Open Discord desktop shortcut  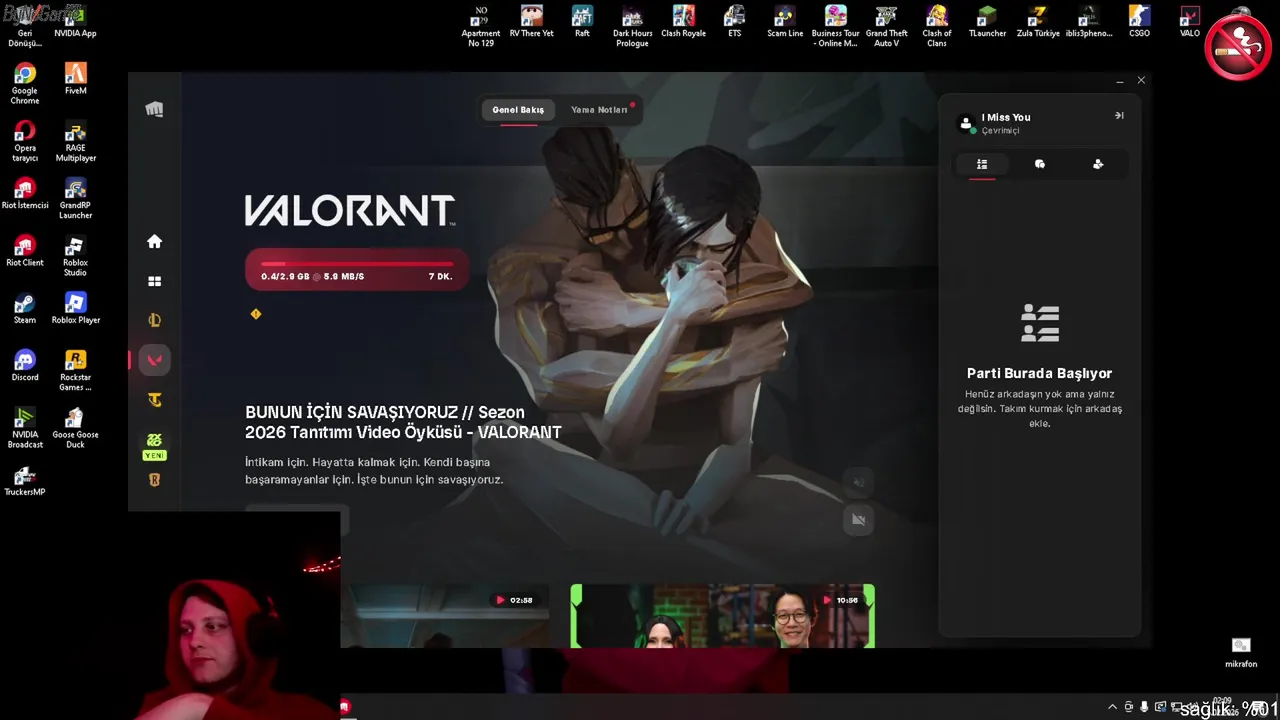25,365
